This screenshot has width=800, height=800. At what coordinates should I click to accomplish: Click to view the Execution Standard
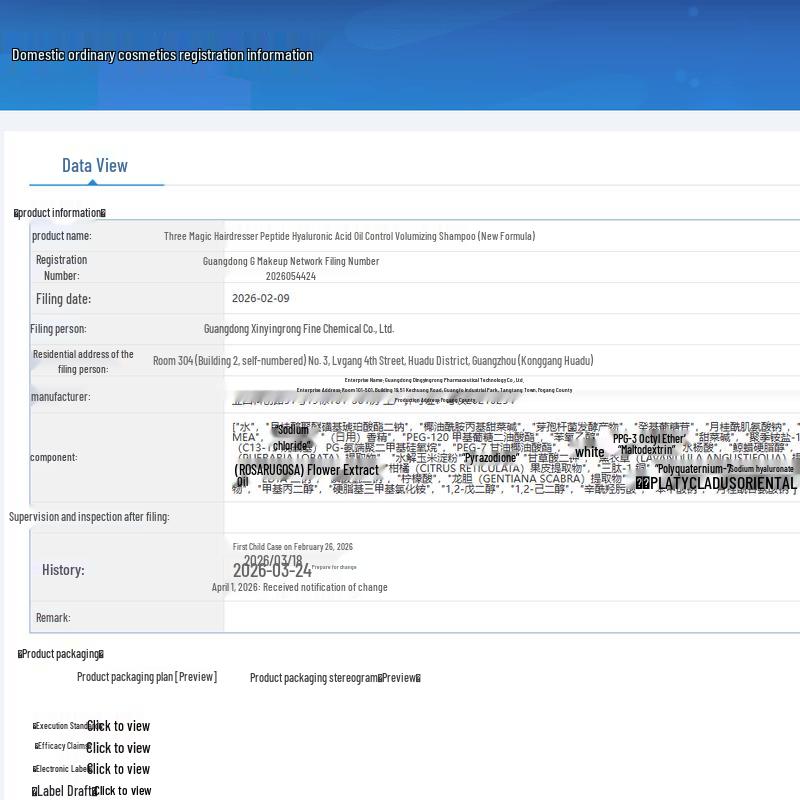118,726
